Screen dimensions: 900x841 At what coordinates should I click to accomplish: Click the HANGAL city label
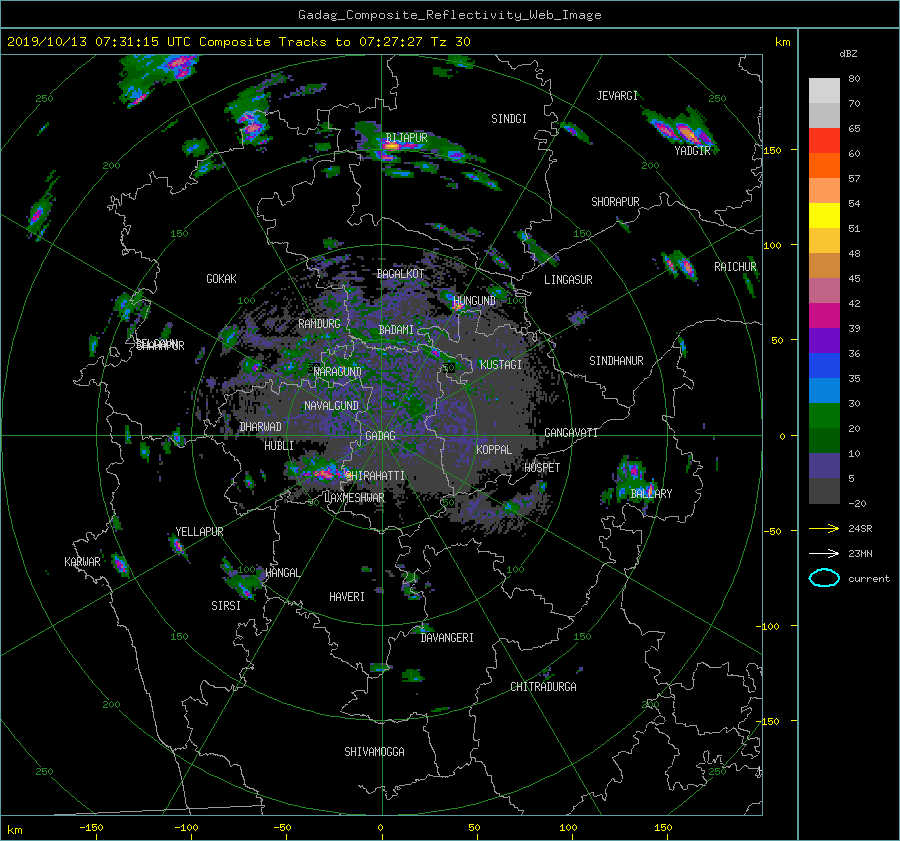pos(283,573)
